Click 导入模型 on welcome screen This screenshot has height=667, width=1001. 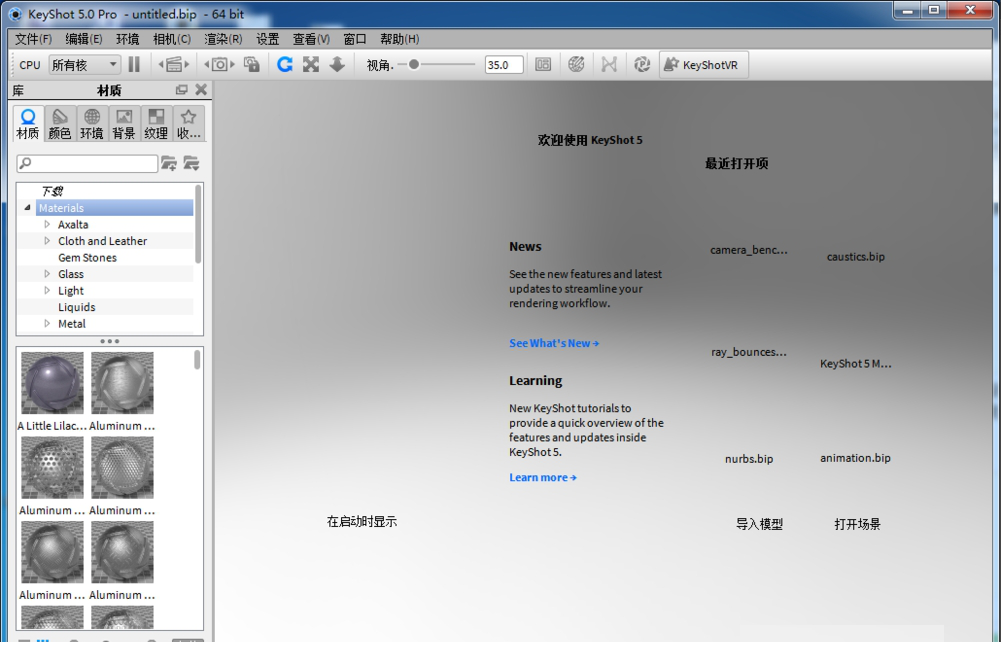[x=759, y=524]
